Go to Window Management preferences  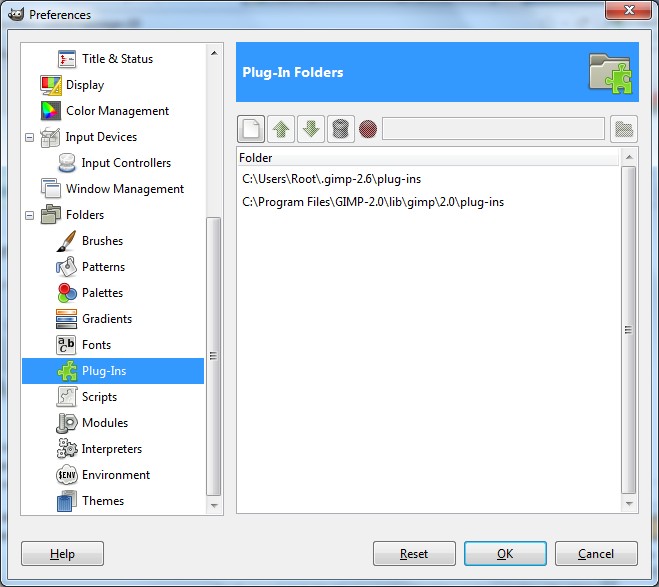pos(125,189)
